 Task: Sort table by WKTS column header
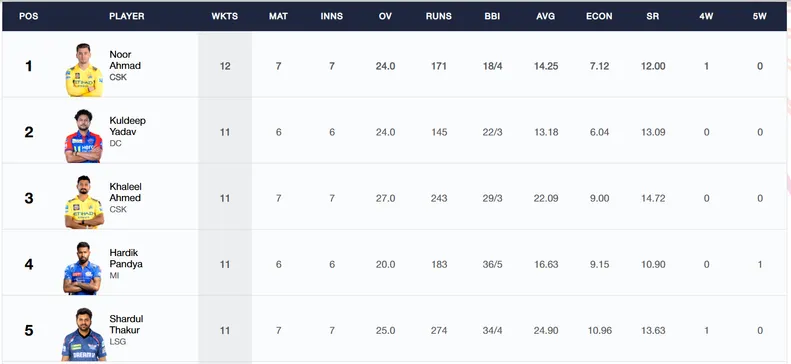point(225,16)
